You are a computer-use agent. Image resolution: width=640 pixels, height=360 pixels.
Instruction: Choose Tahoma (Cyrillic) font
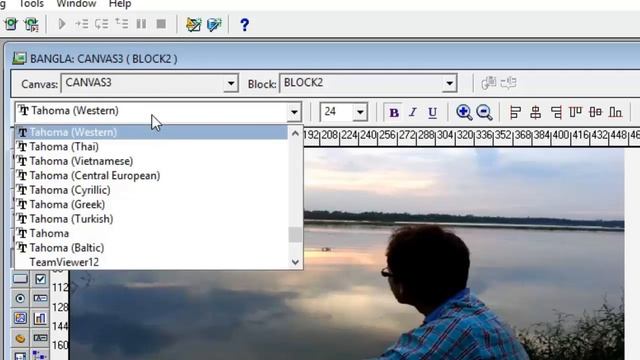coord(151,190)
